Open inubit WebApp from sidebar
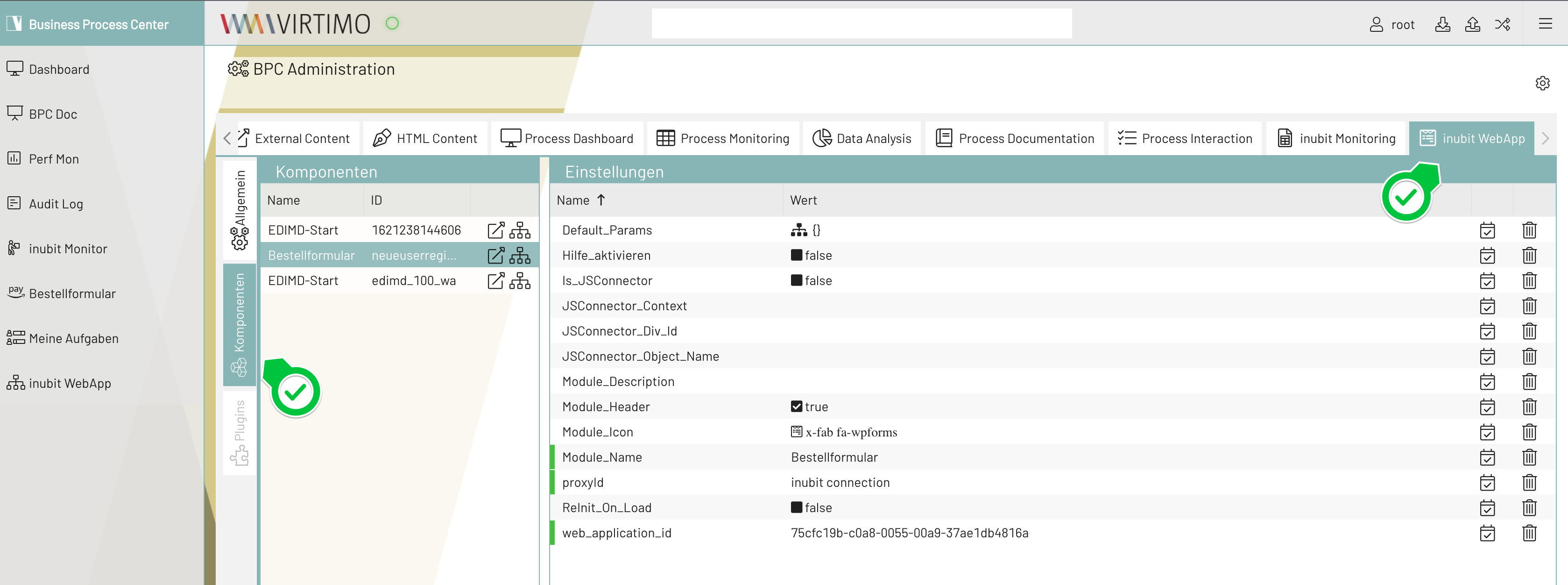The image size is (1568, 585). pyautogui.click(x=70, y=383)
